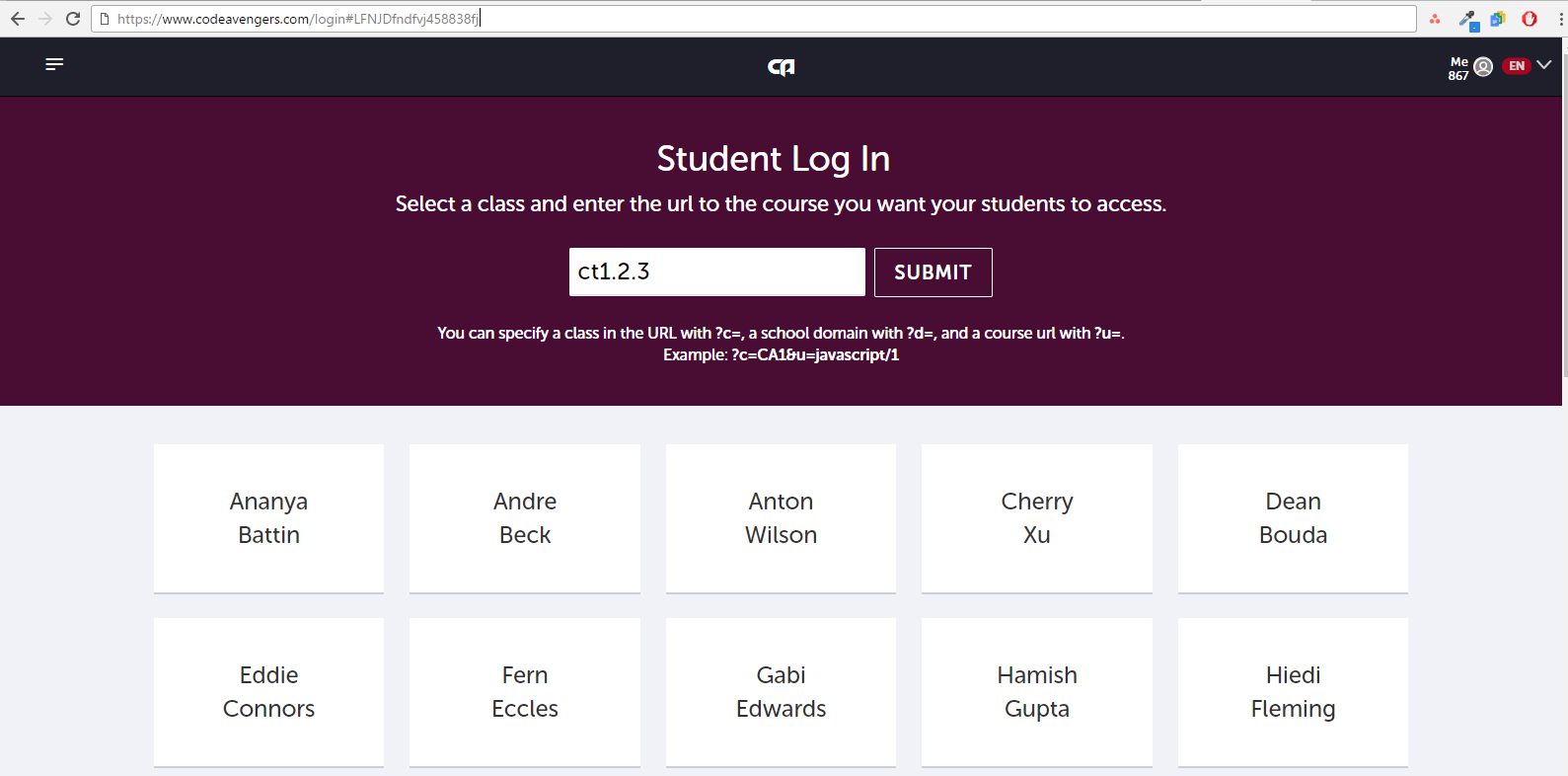
Task: Open Chrome's three-dot menu
Action: click(1557, 18)
